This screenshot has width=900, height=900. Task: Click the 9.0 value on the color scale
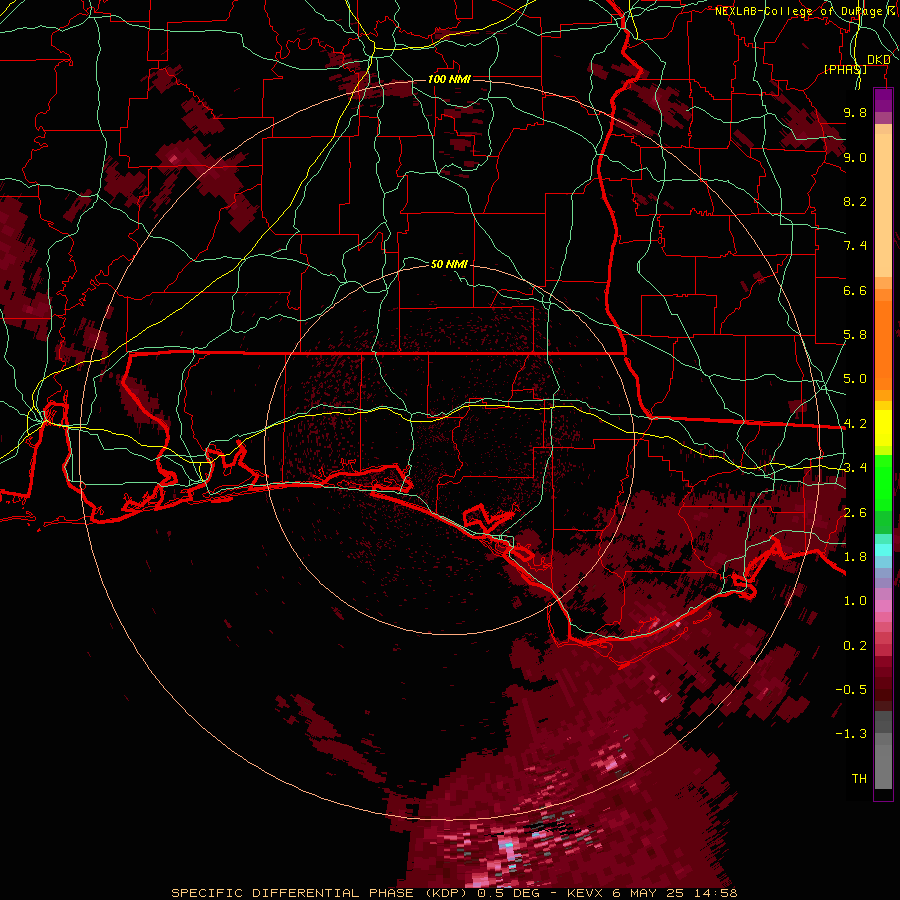point(855,157)
